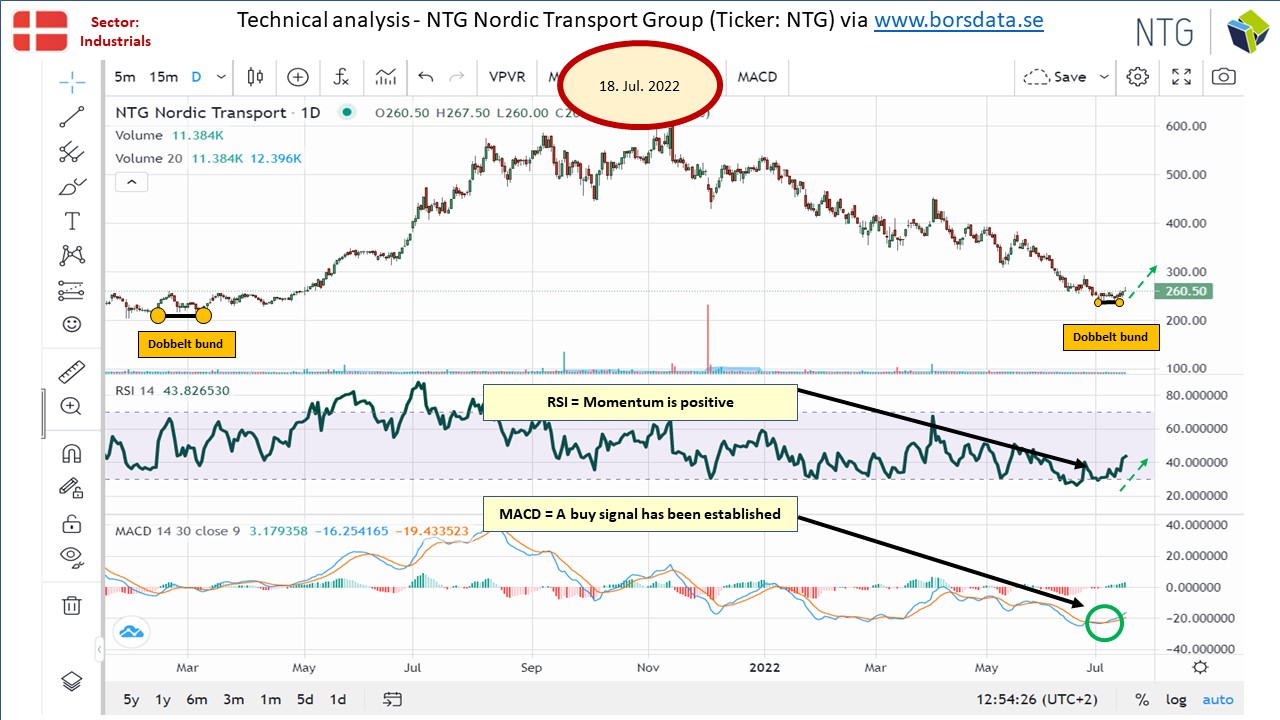Image resolution: width=1280 pixels, height=720 pixels.
Task: Select the D daily interval
Action: pyautogui.click(x=196, y=77)
